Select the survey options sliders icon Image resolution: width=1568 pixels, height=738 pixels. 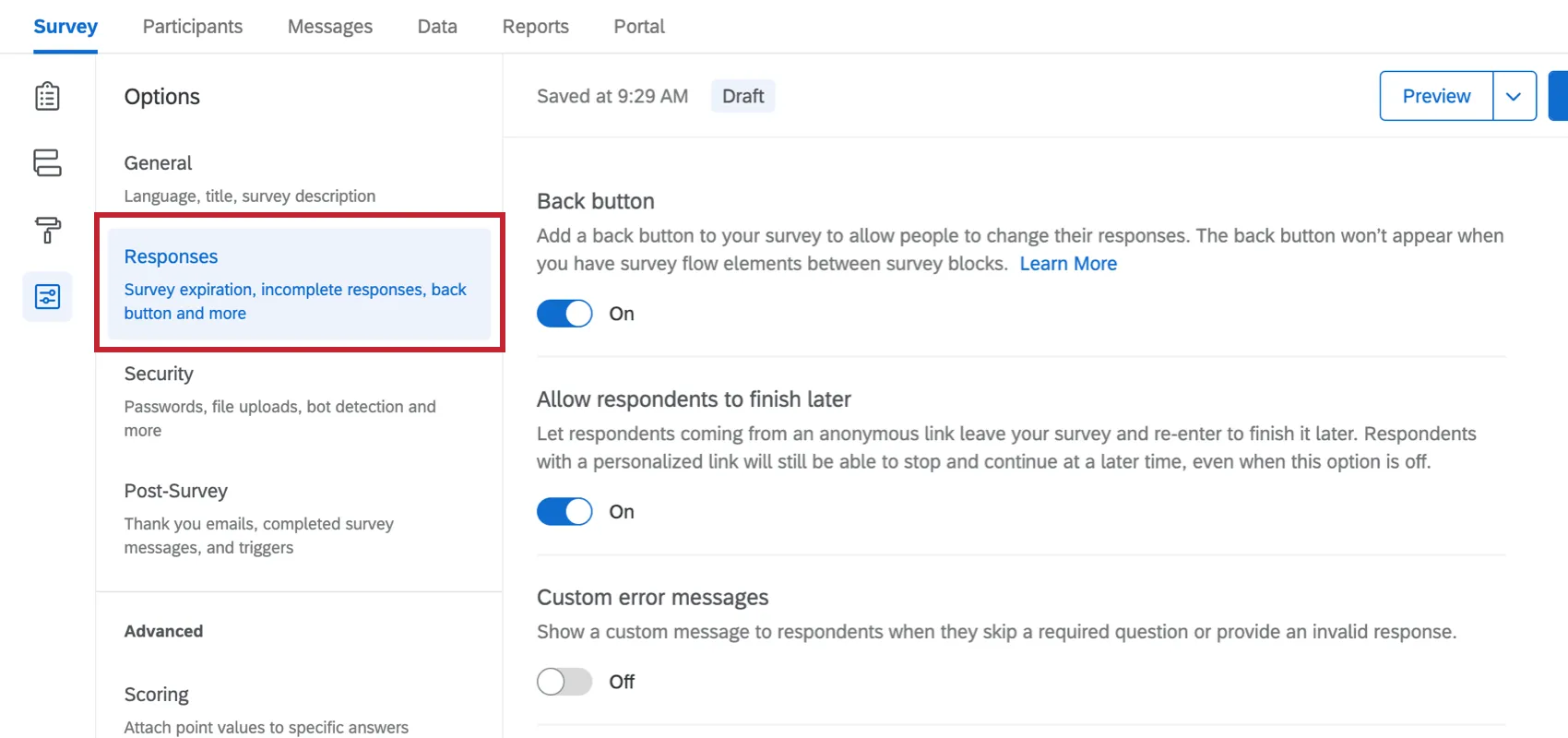click(x=47, y=297)
